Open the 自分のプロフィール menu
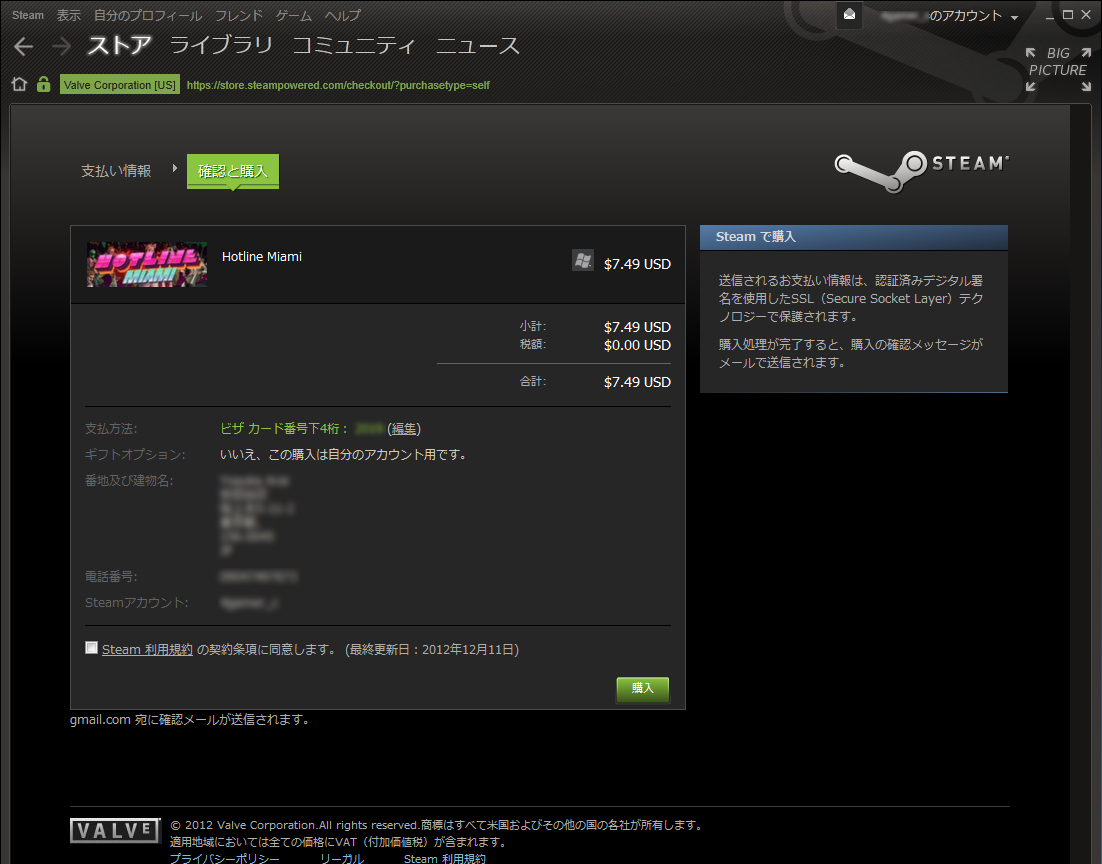The height and width of the screenshot is (864, 1102). (148, 15)
